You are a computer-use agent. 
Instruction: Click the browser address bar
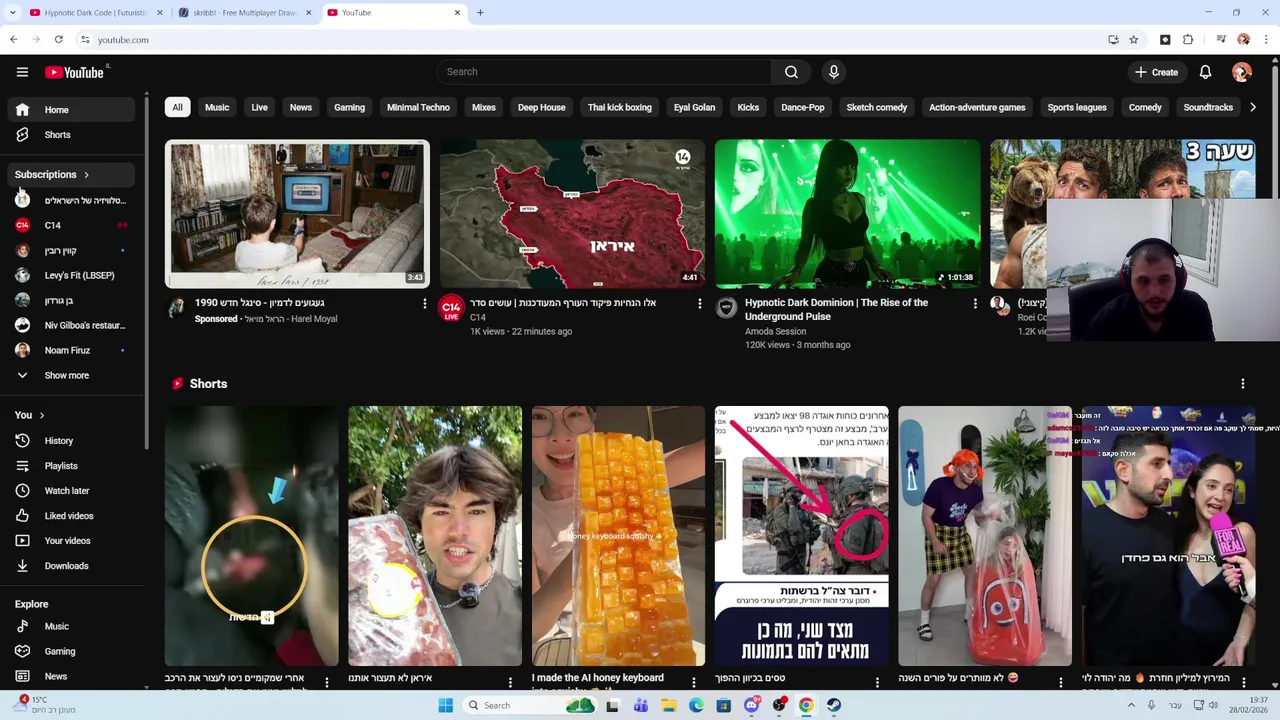pos(590,40)
